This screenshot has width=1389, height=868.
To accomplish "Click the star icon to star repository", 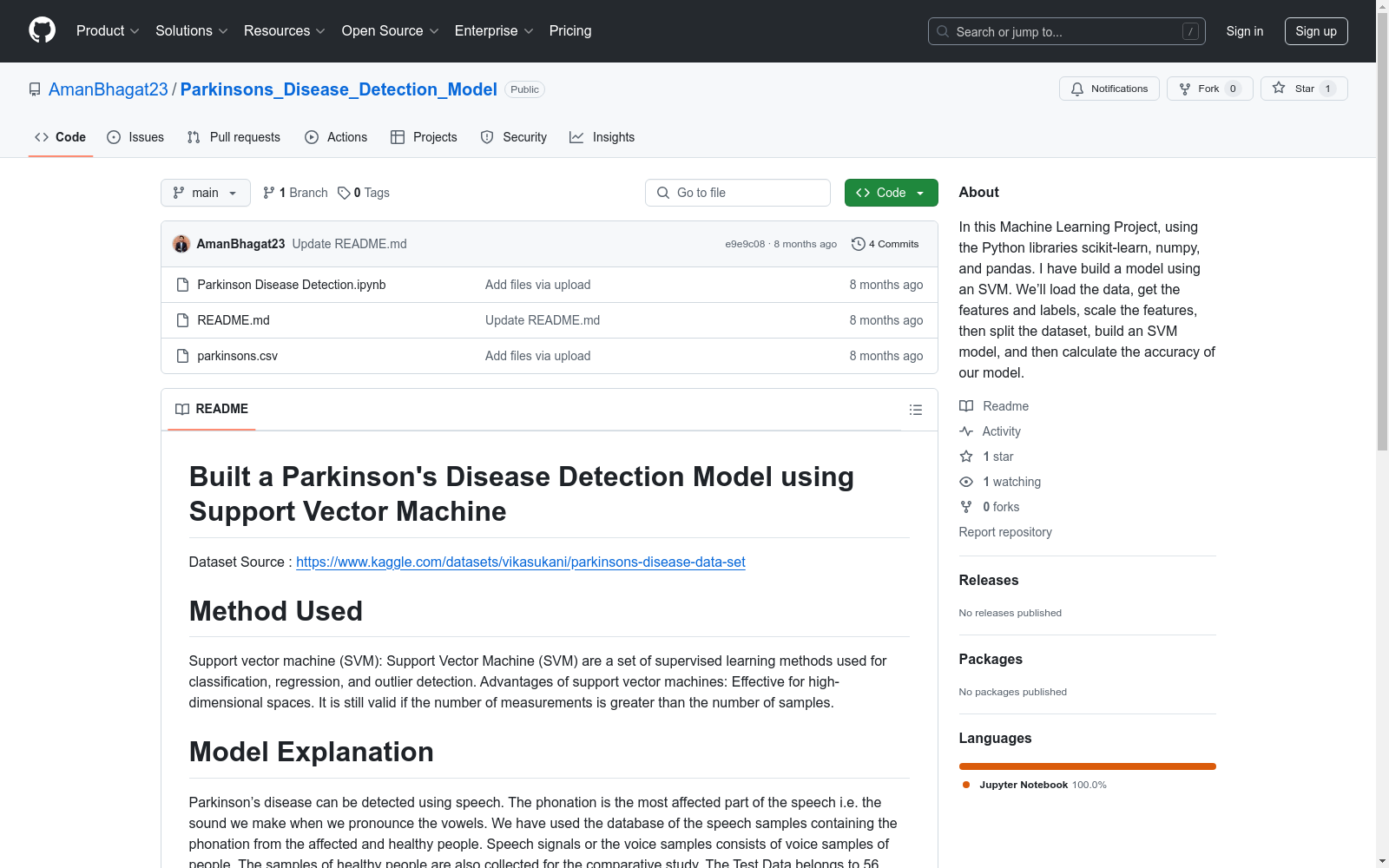I will (1279, 88).
